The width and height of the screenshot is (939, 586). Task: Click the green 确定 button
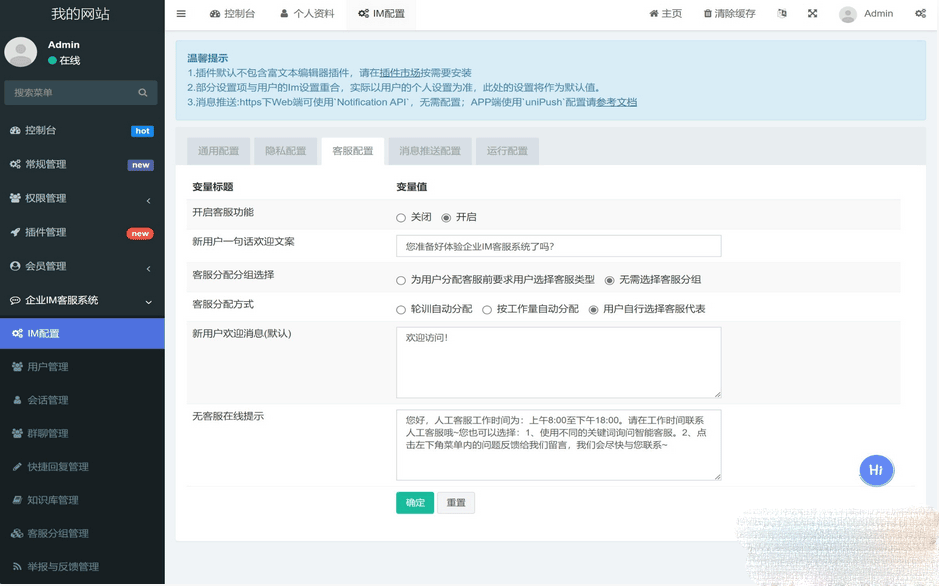(415, 503)
